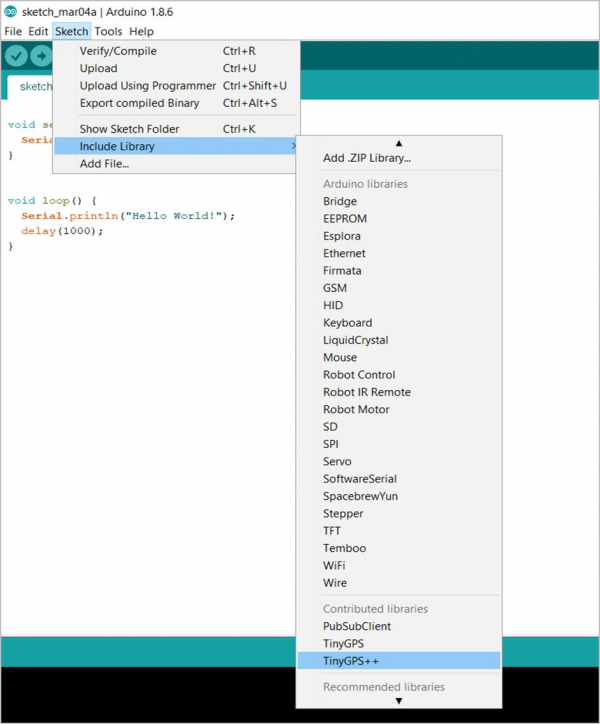Image resolution: width=600 pixels, height=724 pixels.
Task: Choose Export compiled Binary
Action: pos(176,103)
